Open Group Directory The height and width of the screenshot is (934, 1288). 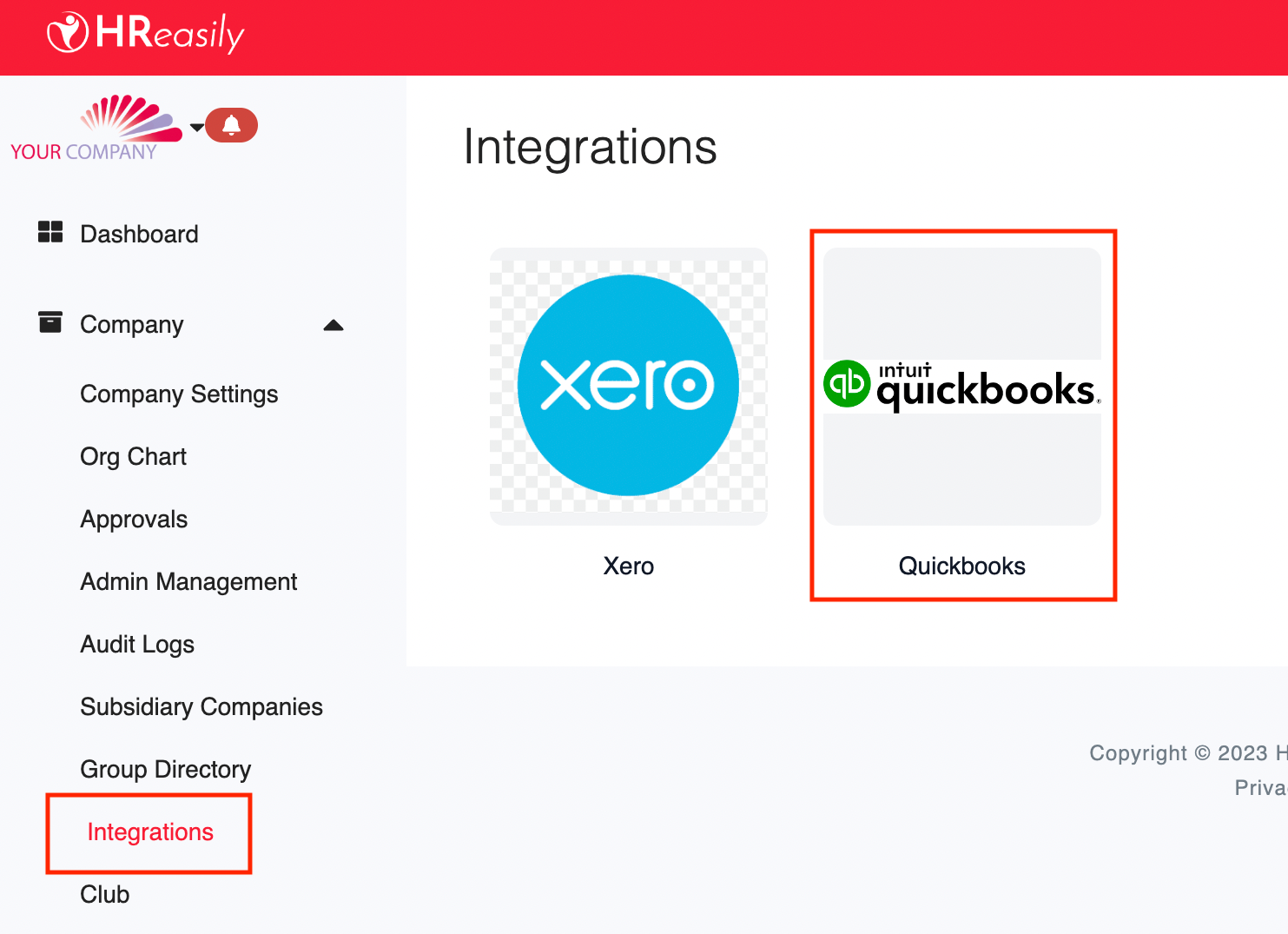166,770
